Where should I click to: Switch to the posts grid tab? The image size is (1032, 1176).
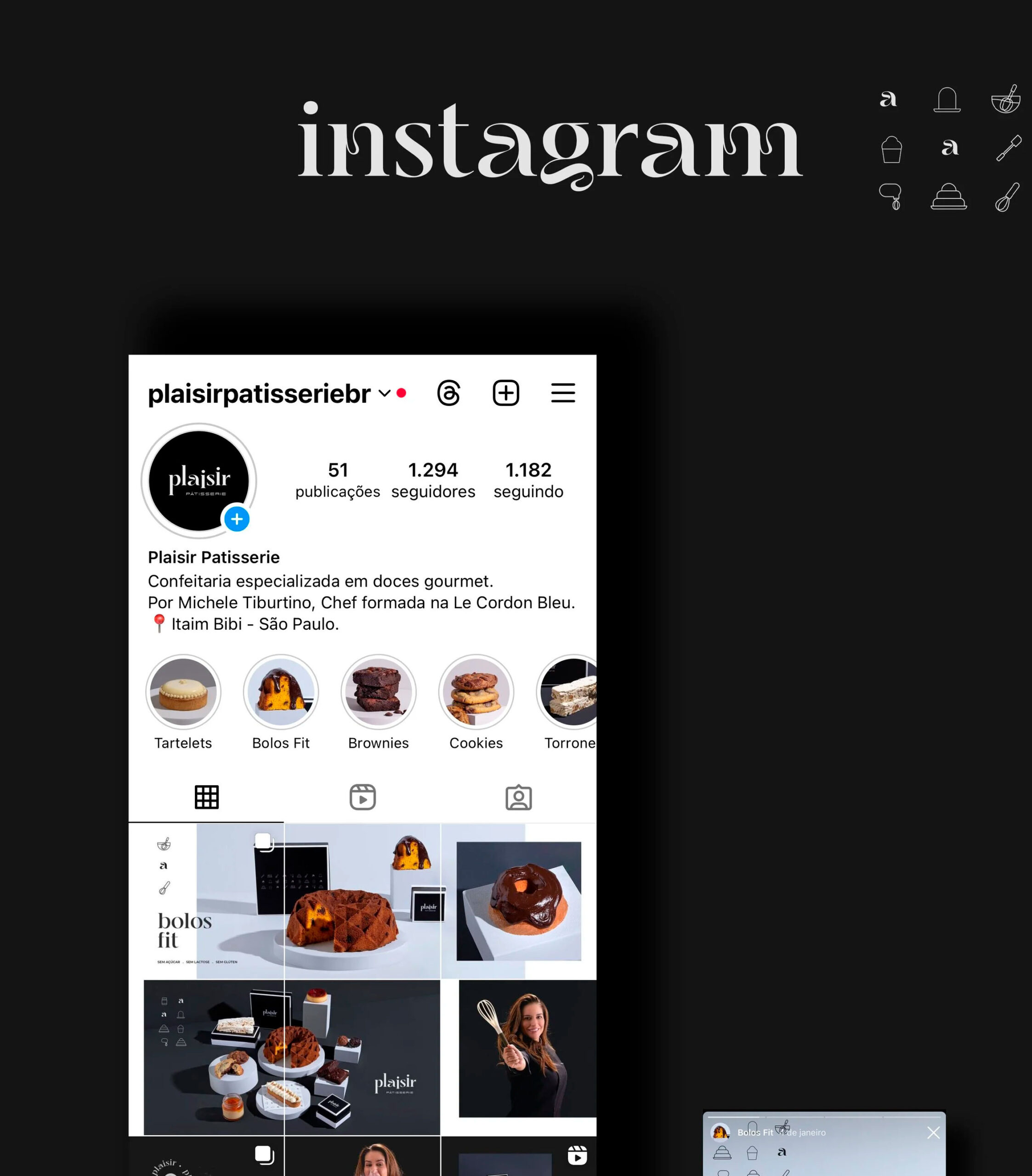(x=207, y=797)
